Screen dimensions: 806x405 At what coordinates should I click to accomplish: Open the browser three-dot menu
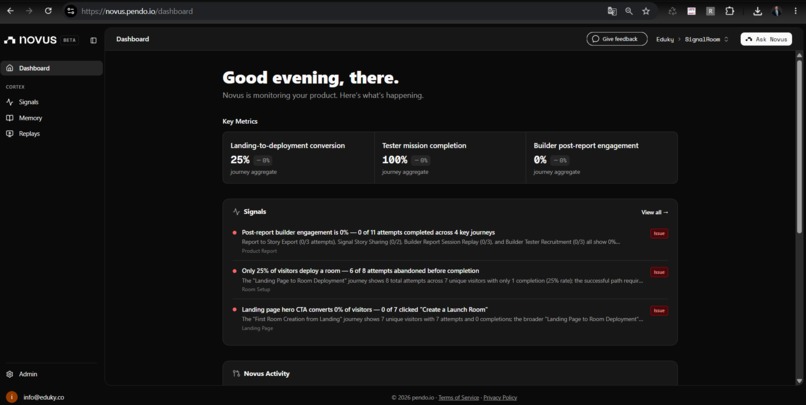795,11
